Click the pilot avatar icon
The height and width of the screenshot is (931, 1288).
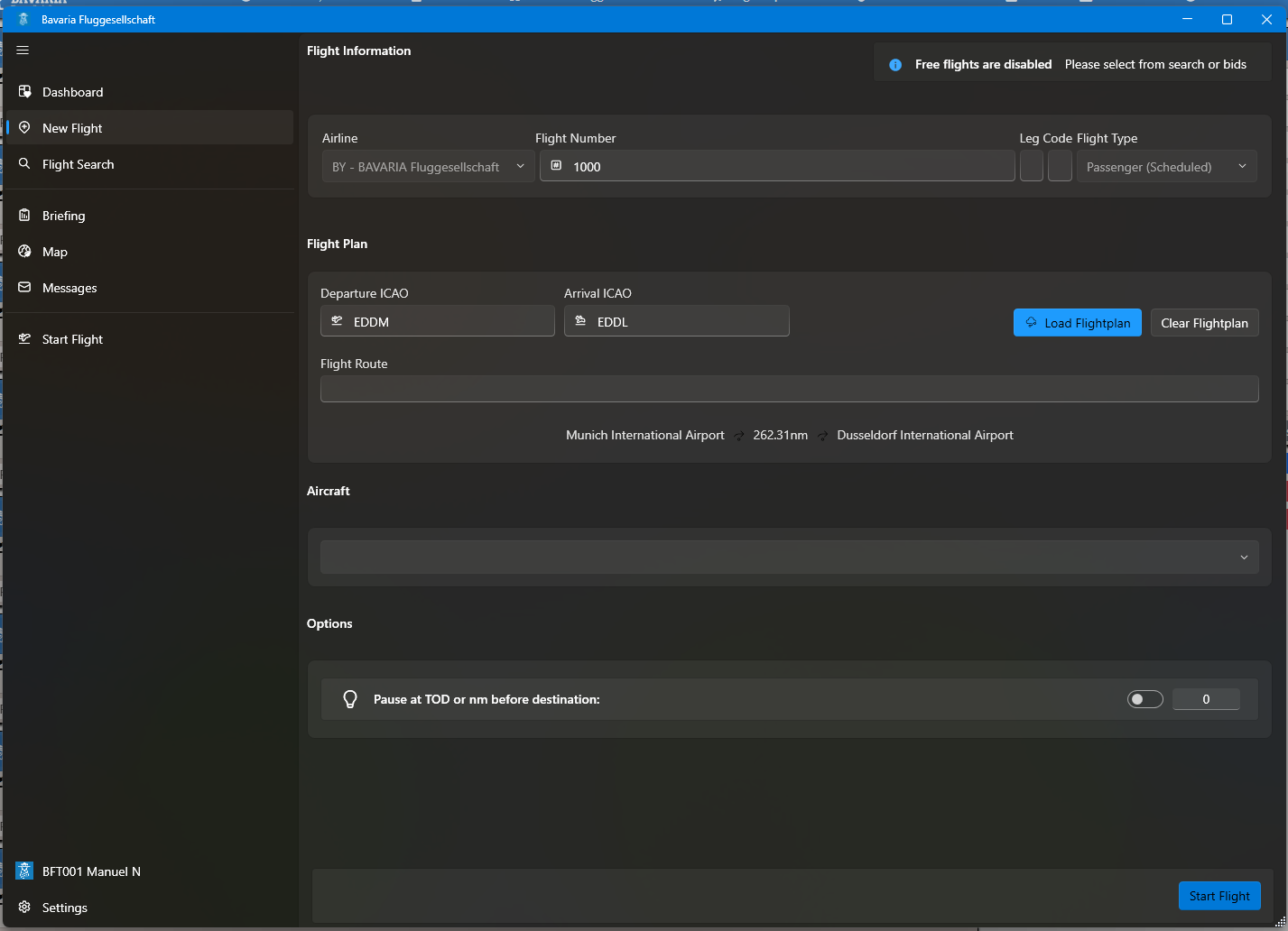click(24, 871)
